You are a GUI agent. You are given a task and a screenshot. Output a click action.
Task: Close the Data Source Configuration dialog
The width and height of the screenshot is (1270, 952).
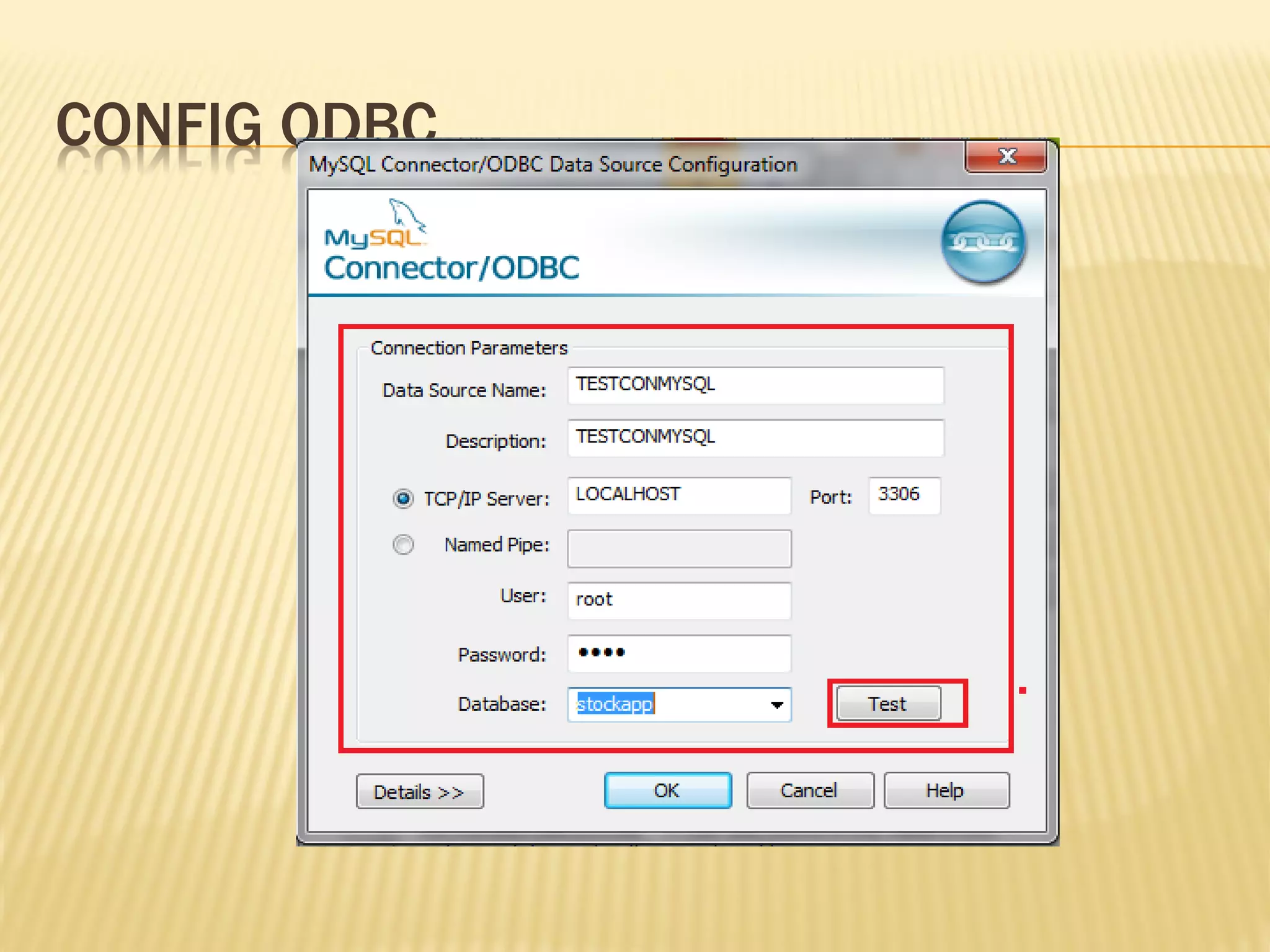(x=1006, y=156)
